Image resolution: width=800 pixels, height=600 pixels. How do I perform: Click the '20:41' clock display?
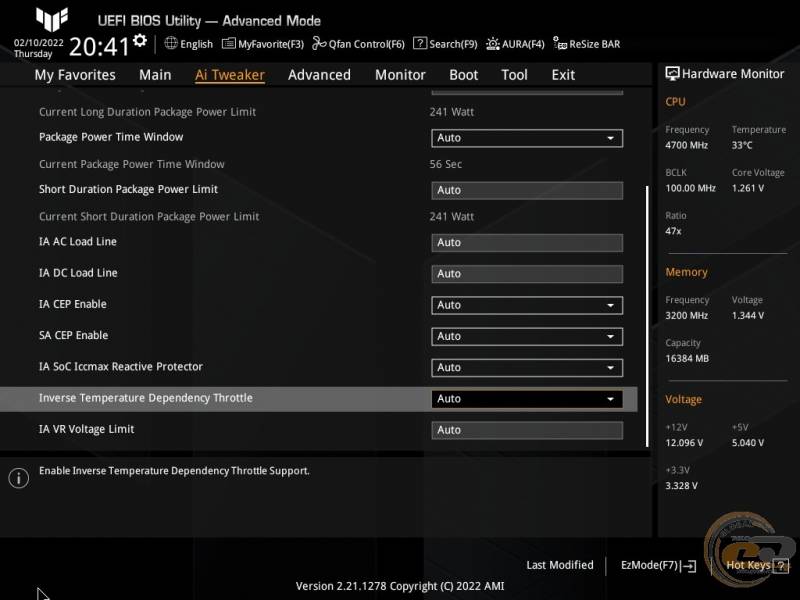[x=99, y=47]
